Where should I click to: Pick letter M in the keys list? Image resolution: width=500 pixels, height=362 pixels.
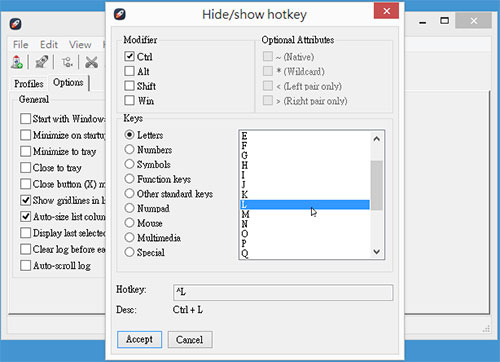[x=305, y=214]
